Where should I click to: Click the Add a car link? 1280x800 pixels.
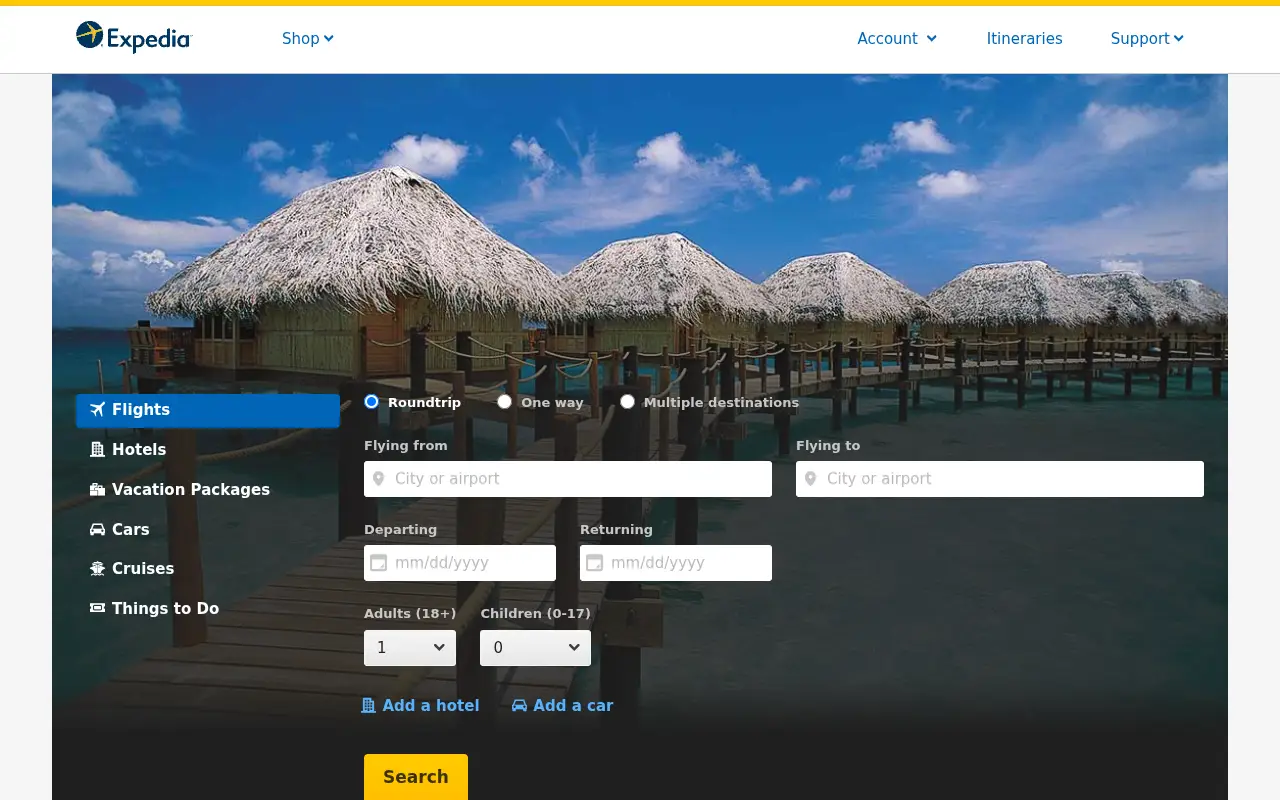click(562, 705)
